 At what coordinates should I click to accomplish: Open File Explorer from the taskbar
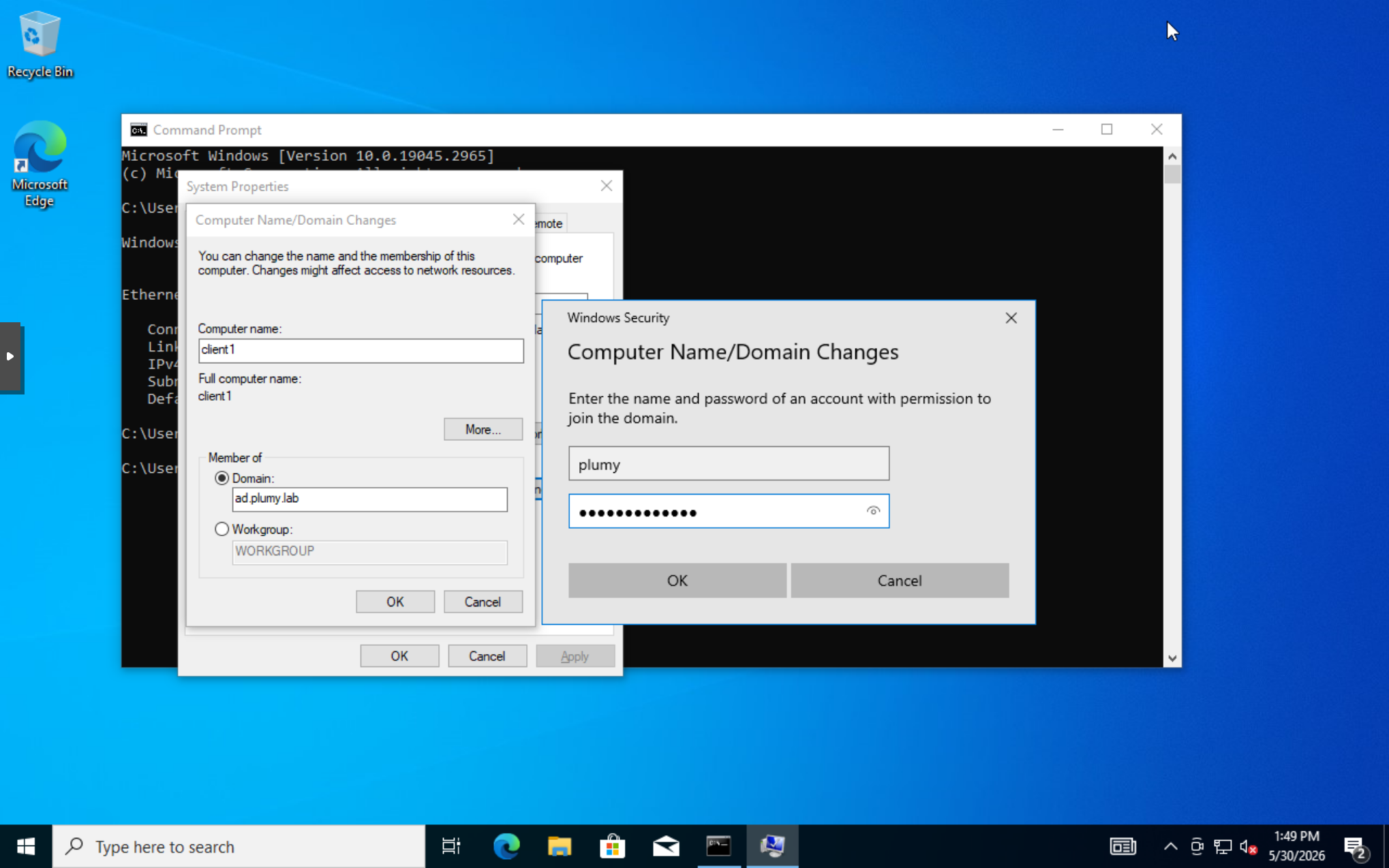tap(559, 846)
